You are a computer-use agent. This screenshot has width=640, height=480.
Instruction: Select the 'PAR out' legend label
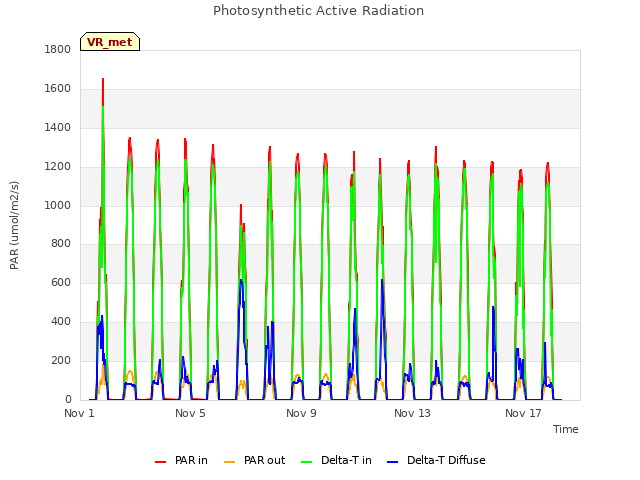[x=264, y=460]
